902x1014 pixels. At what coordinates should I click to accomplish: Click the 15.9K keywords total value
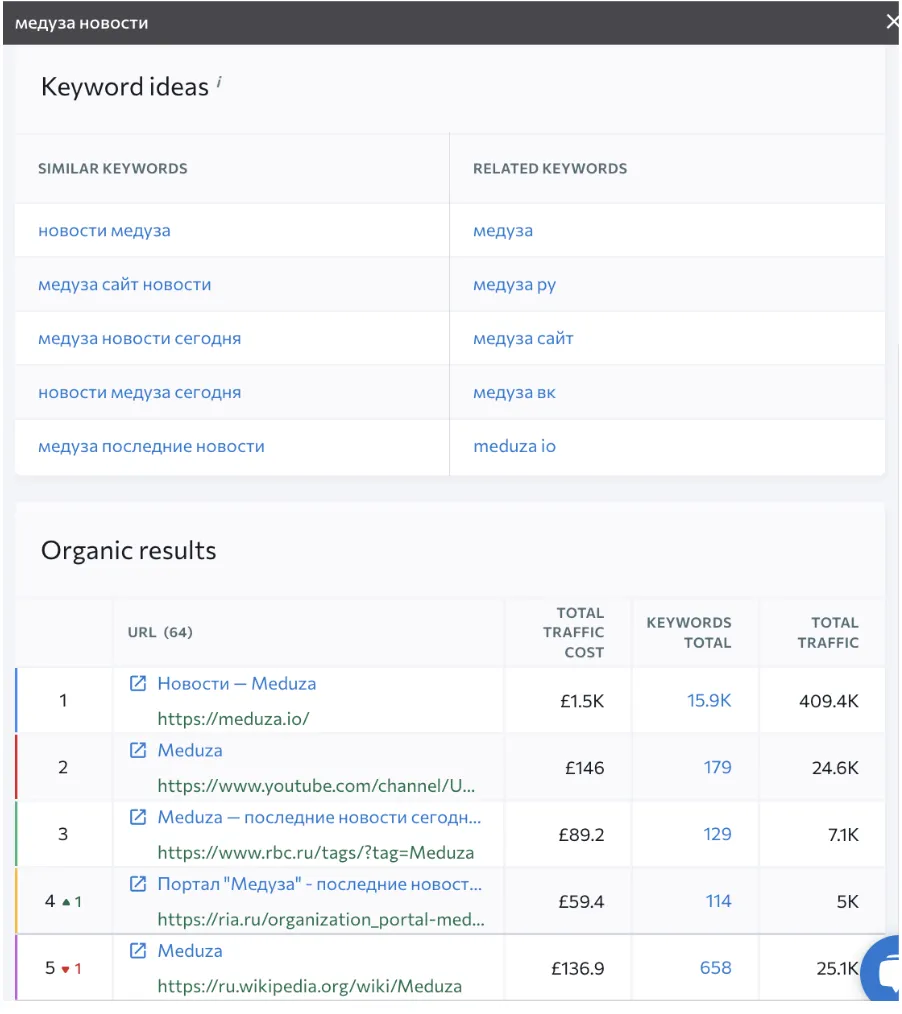pyautogui.click(x=708, y=701)
